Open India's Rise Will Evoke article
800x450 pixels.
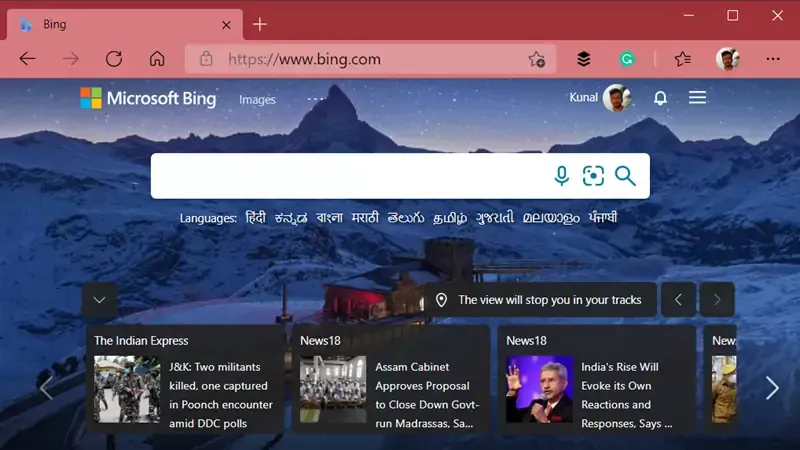coord(627,395)
